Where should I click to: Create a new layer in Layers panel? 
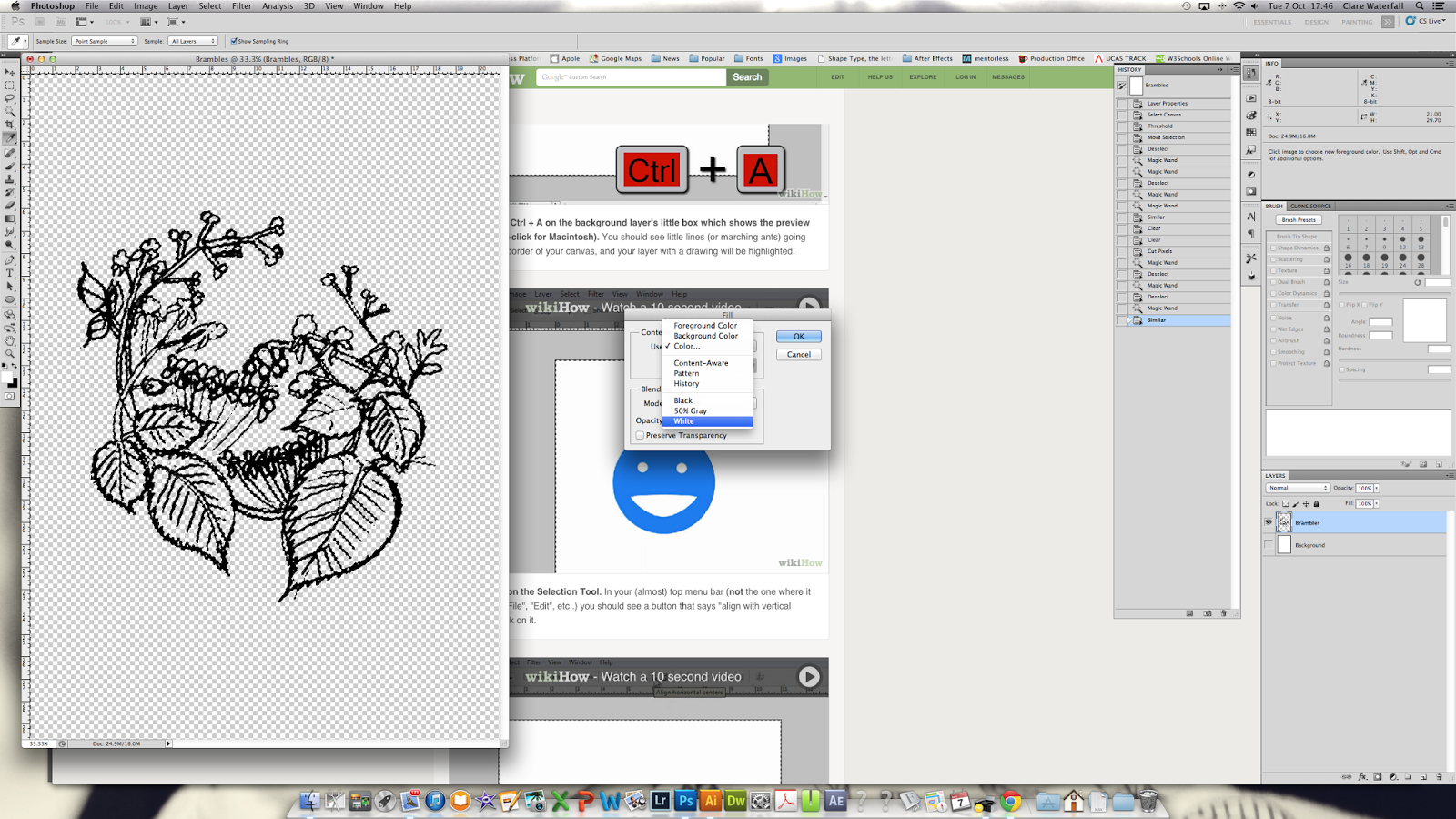(1424, 777)
